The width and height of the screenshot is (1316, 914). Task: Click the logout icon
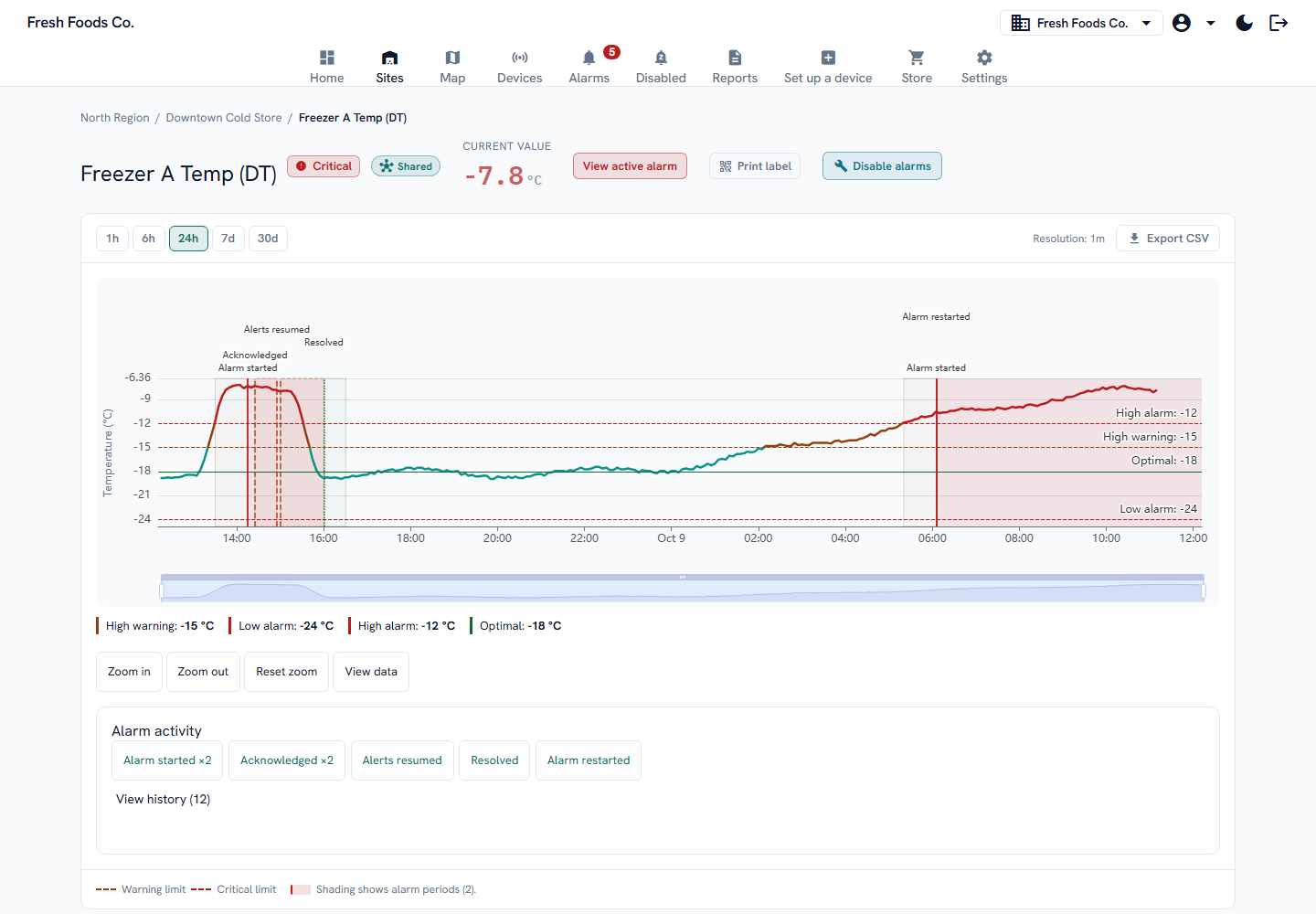coord(1279,23)
